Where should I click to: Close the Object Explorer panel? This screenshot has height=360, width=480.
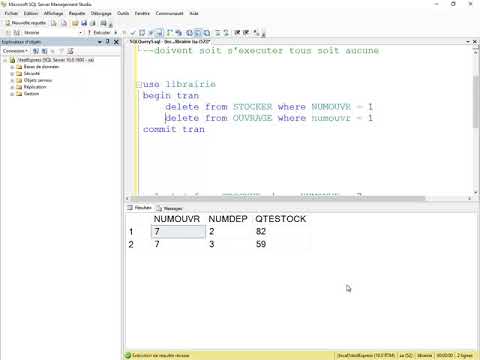coord(116,42)
